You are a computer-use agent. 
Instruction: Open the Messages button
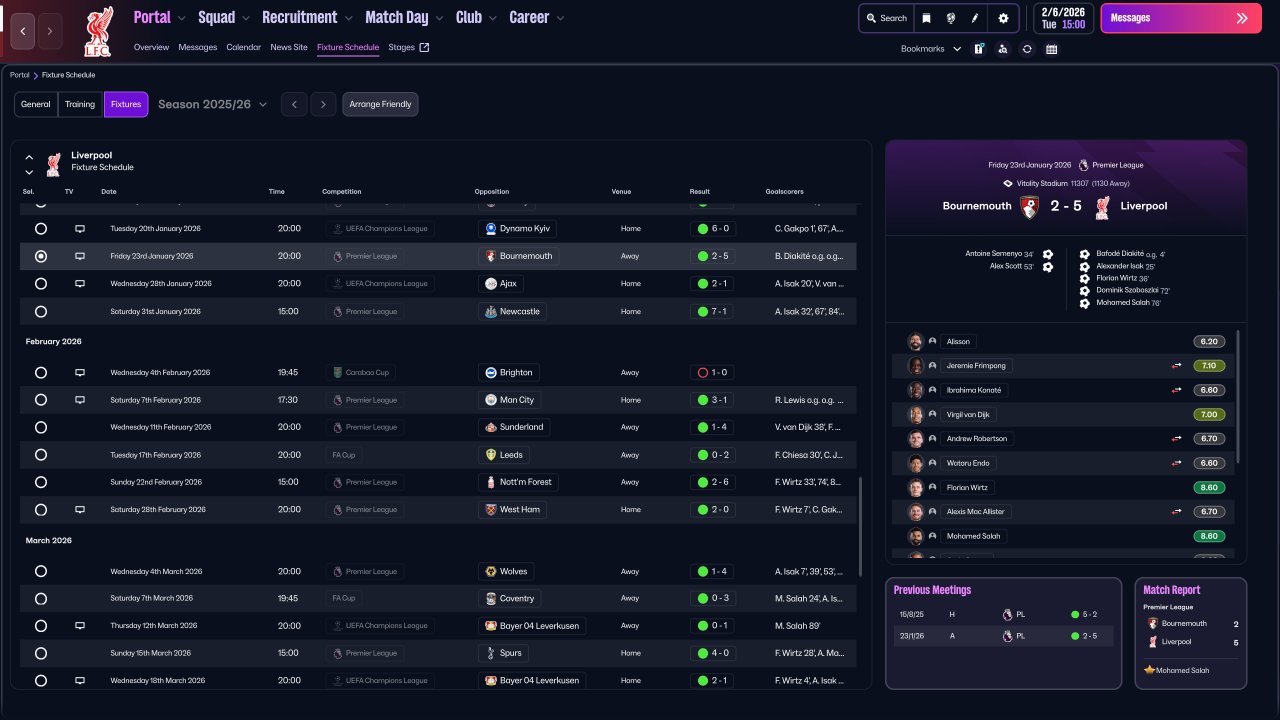(1181, 18)
